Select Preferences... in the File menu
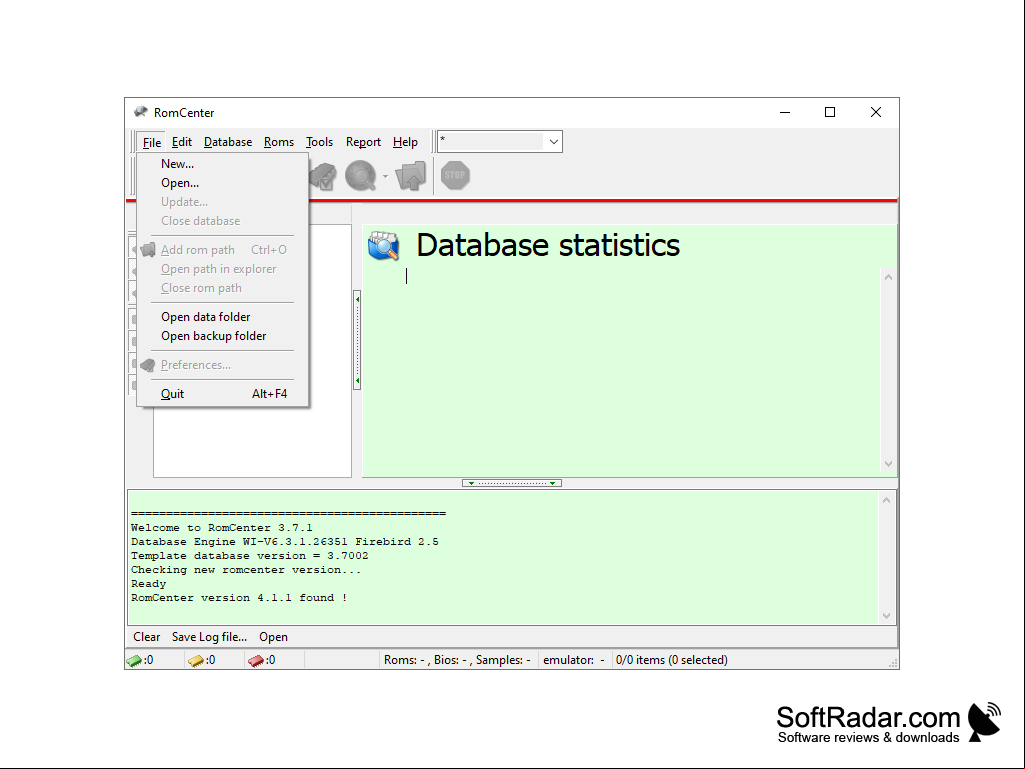The width and height of the screenshot is (1025, 769). 222,365
